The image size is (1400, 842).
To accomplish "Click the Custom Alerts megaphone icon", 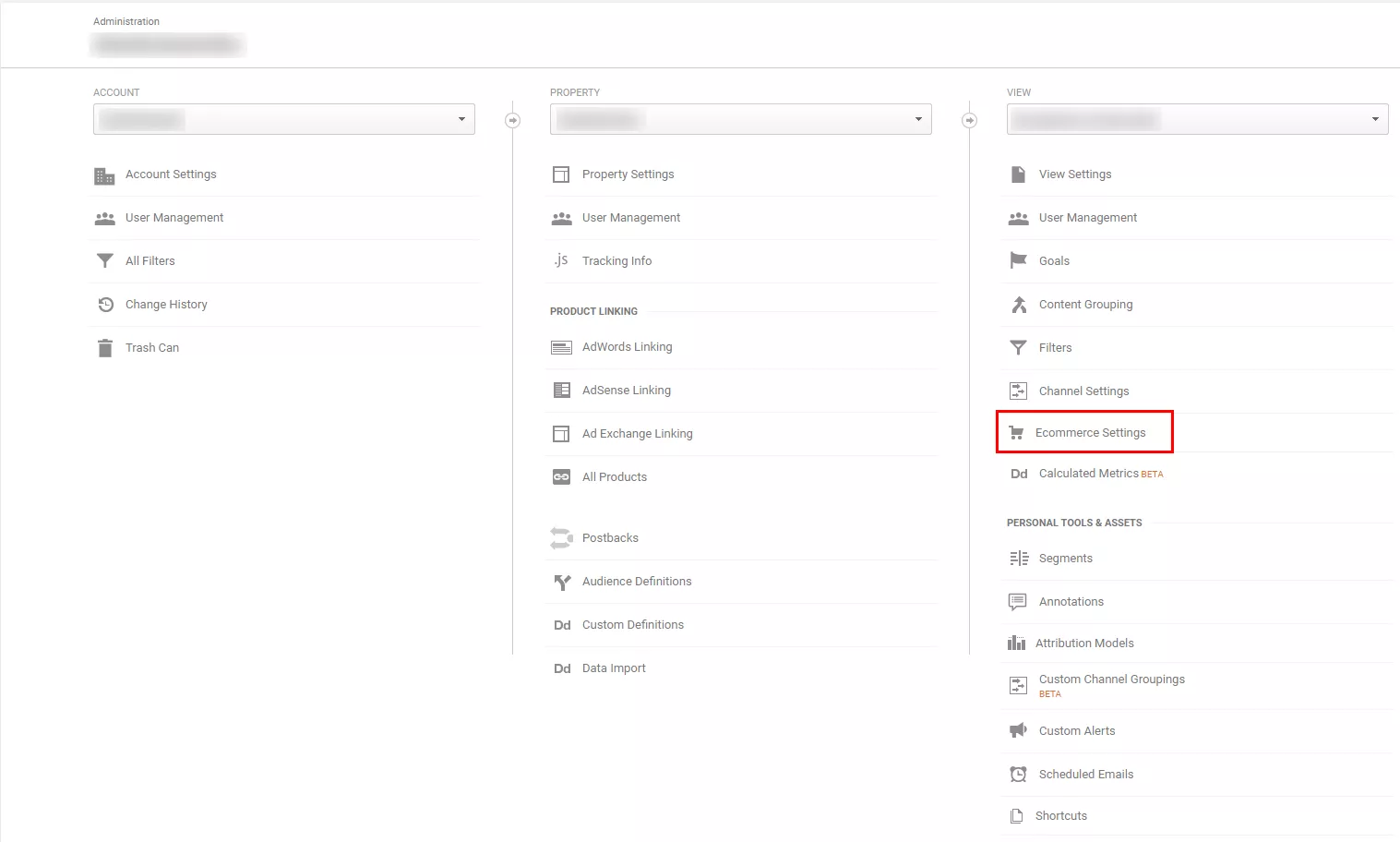I will [x=1018, y=731].
